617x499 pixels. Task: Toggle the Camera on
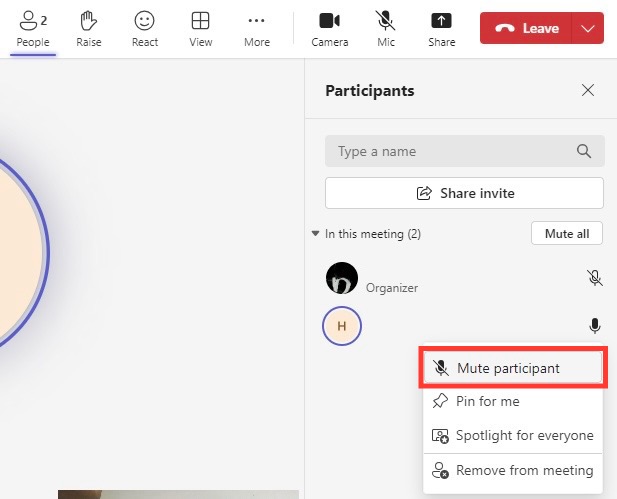point(330,29)
